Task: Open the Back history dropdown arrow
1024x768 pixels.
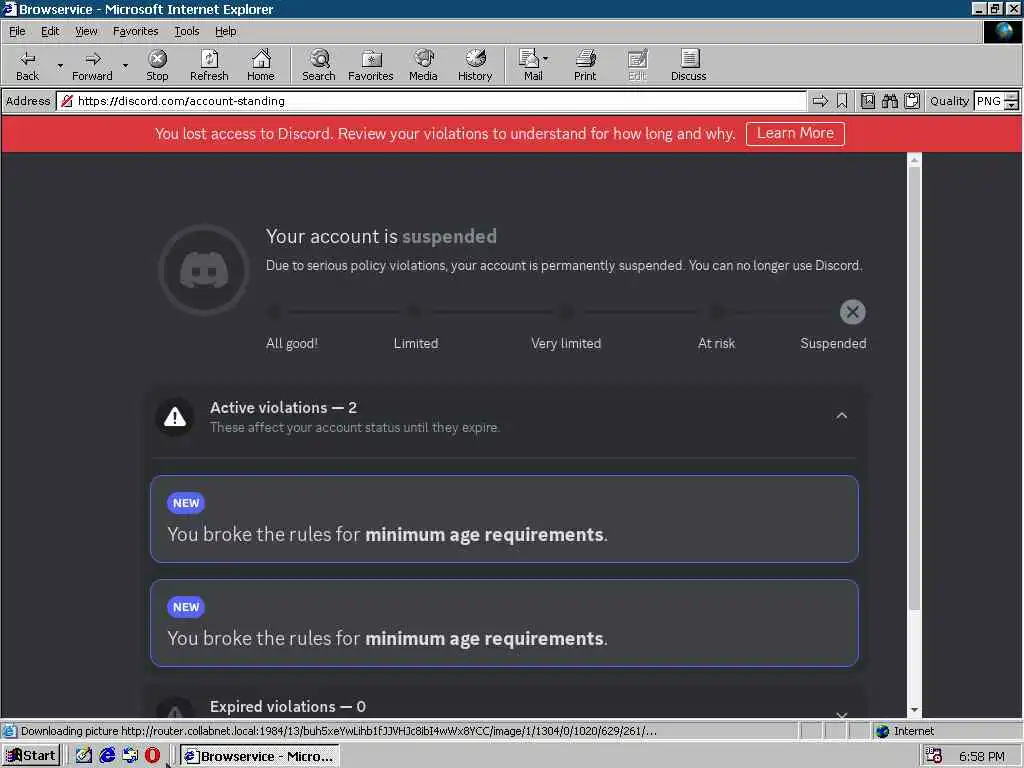Action: pyautogui.click(x=60, y=65)
